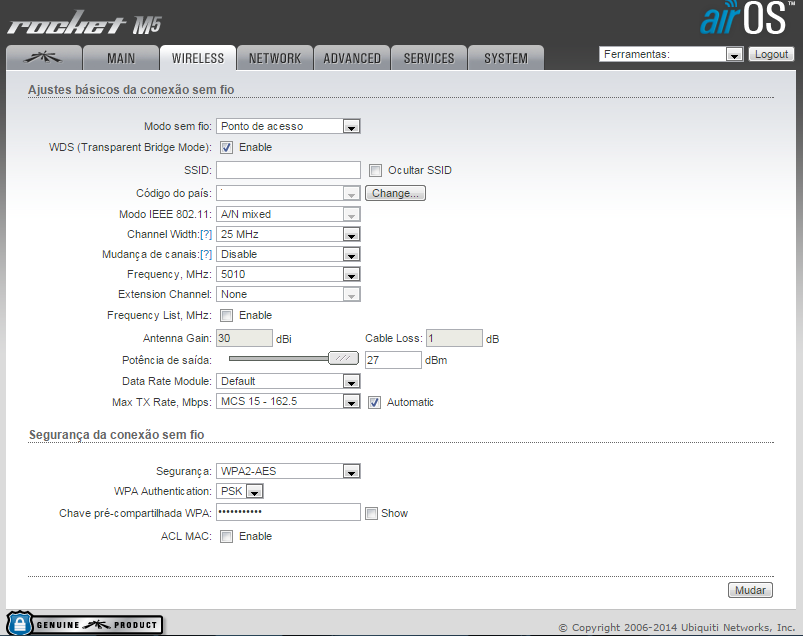Click the Genuine Product badge

click(84, 624)
